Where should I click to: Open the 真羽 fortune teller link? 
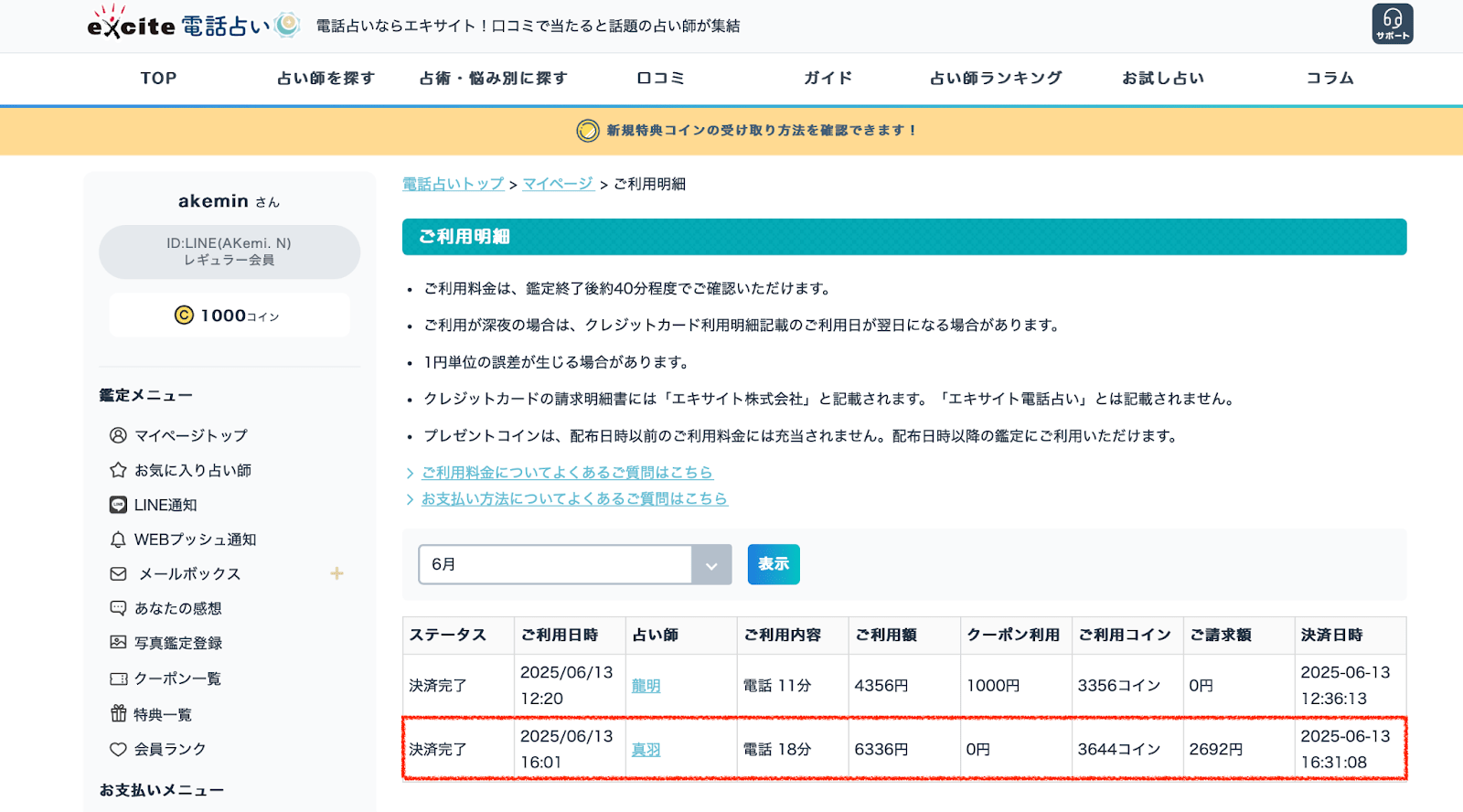pos(646,750)
